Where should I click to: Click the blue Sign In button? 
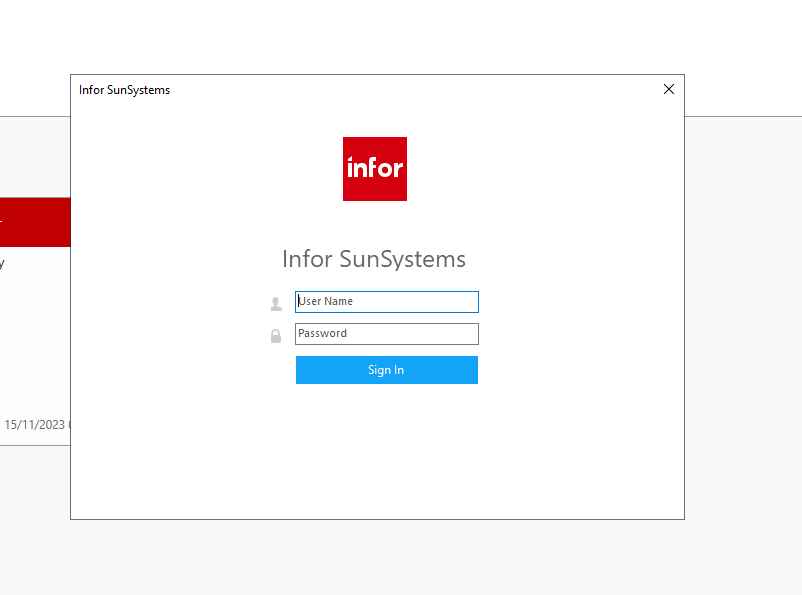[x=387, y=370]
